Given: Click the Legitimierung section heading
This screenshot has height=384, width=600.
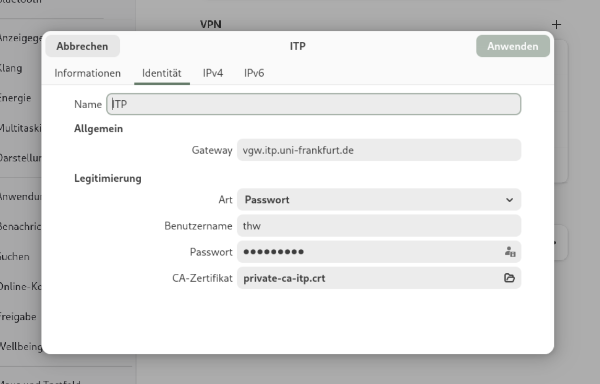Looking at the screenshot, I should coord(108,179).
